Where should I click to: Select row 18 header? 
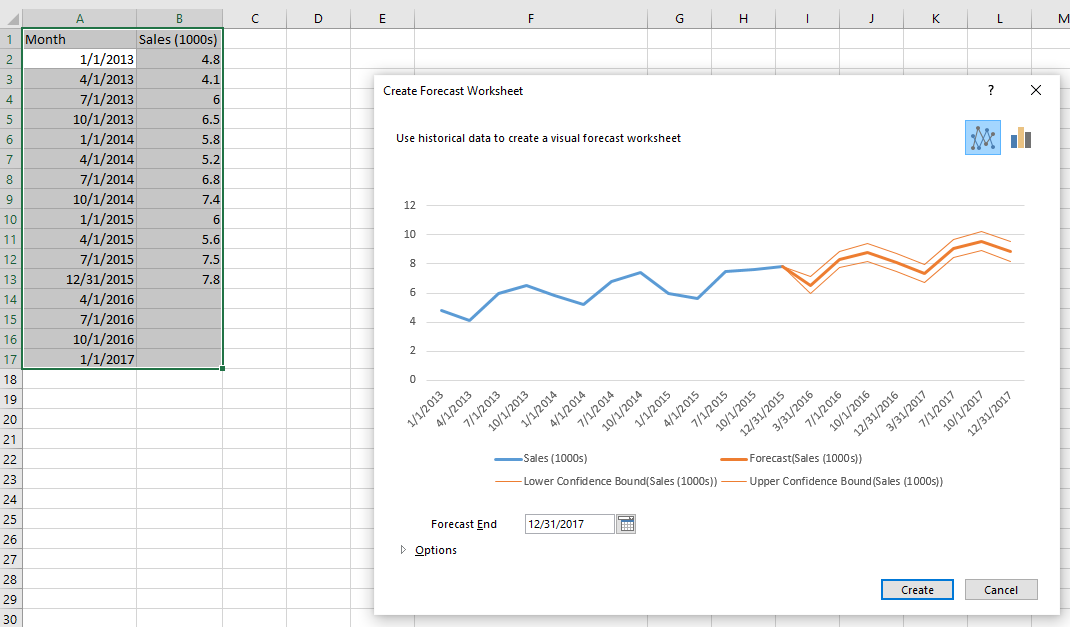point(10,379)
